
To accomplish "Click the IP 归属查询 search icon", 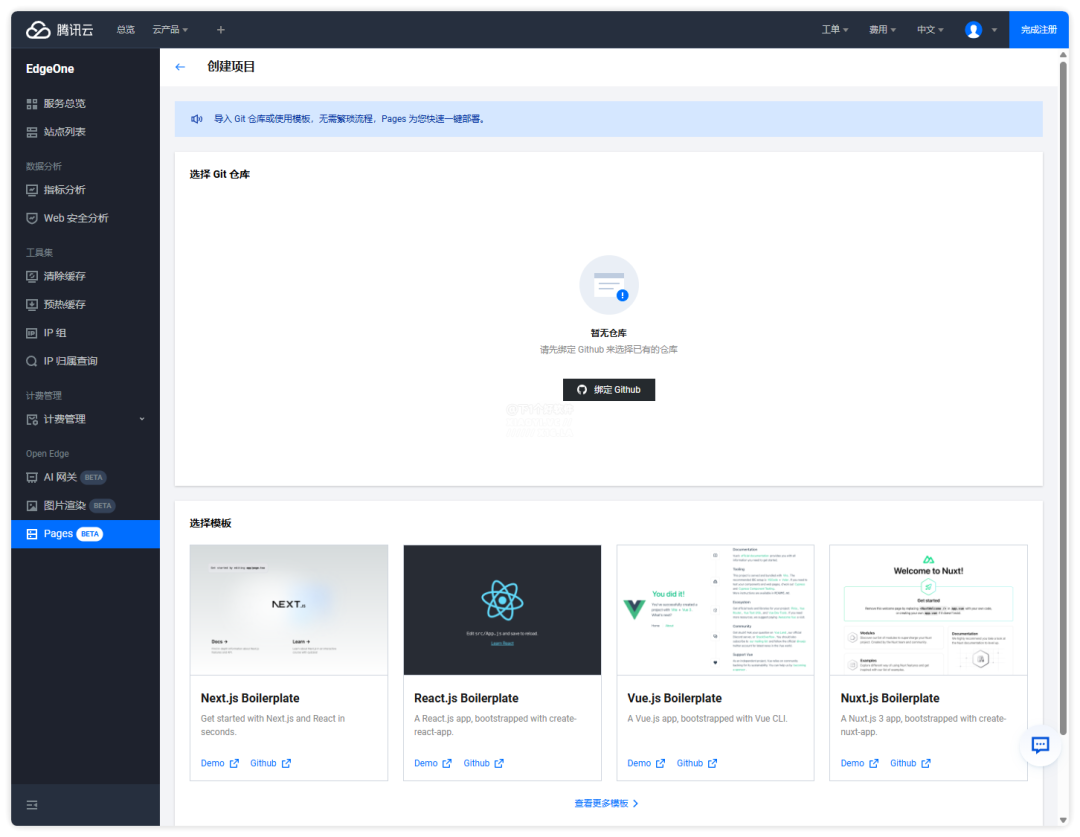I will (32, 362).
